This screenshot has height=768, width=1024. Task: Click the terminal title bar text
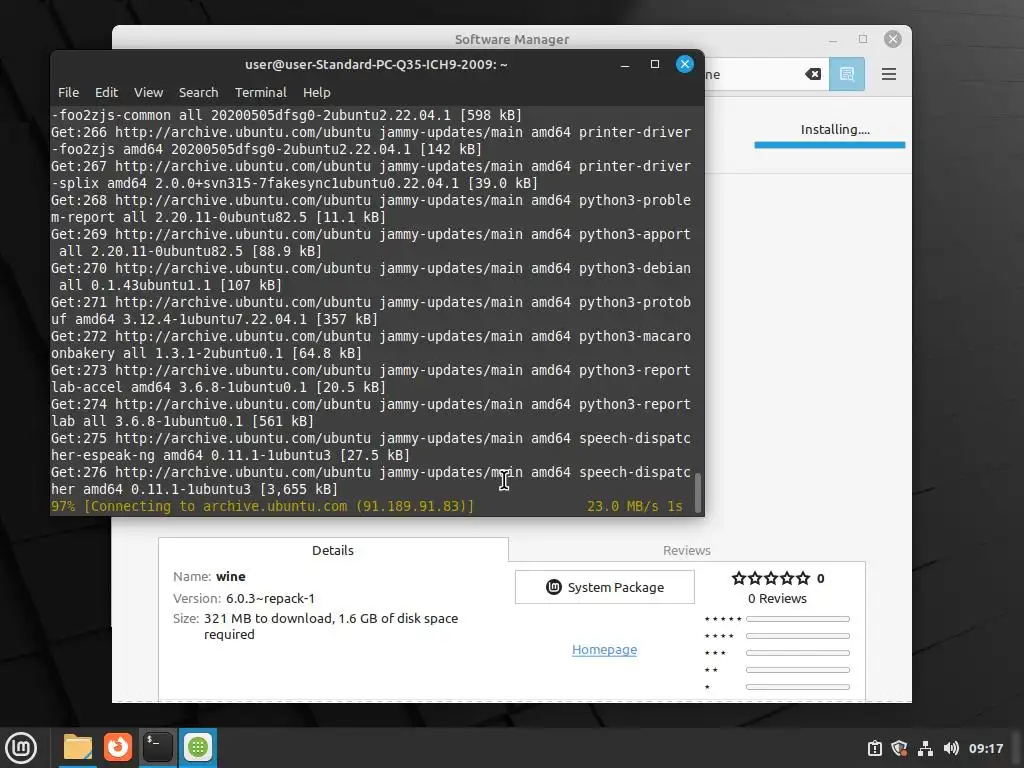coord(376,64)
